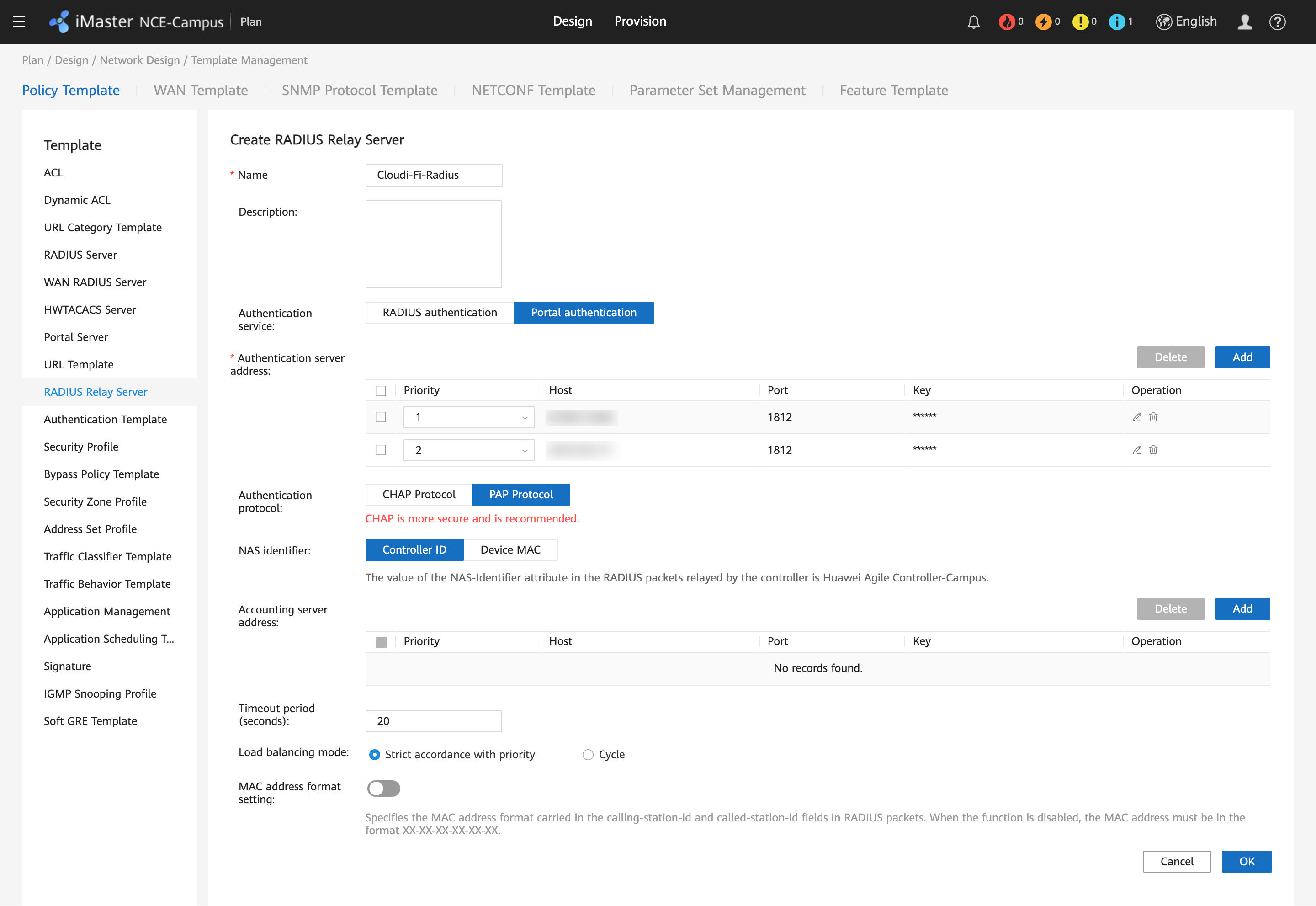Open the notification bell
1316x906 pixels.
[x=973, y=21]
